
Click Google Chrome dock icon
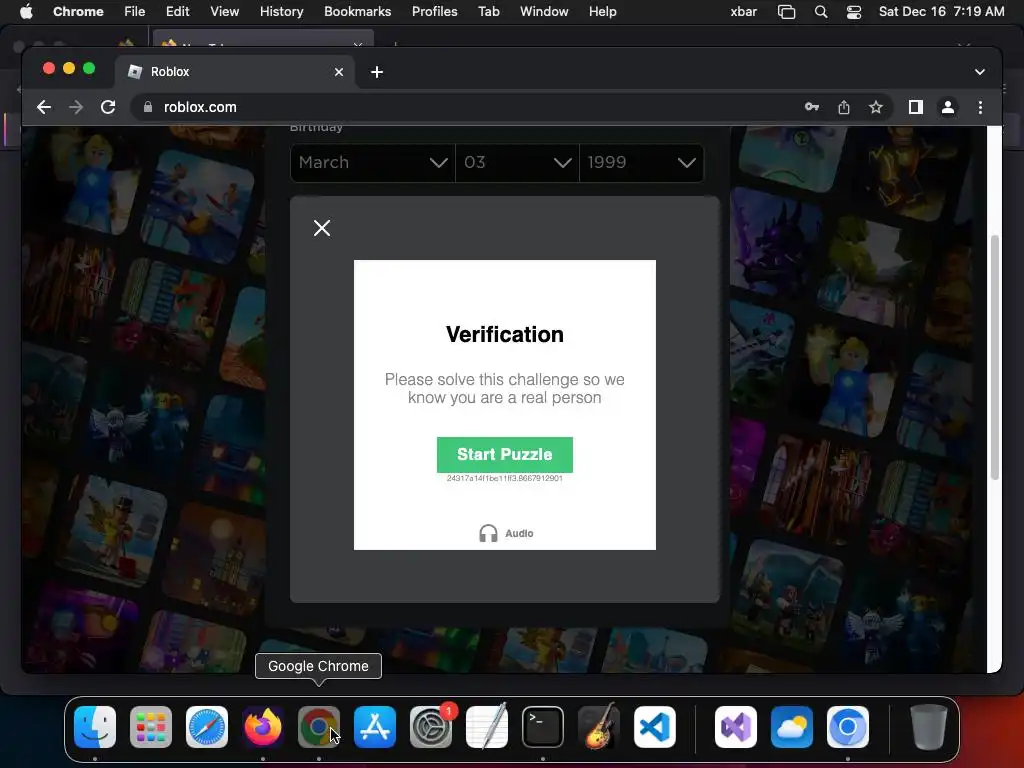tap(319, 727)
